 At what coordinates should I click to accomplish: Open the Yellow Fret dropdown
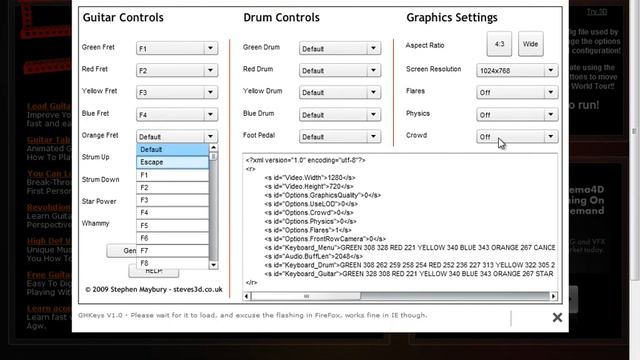(177, 92)
